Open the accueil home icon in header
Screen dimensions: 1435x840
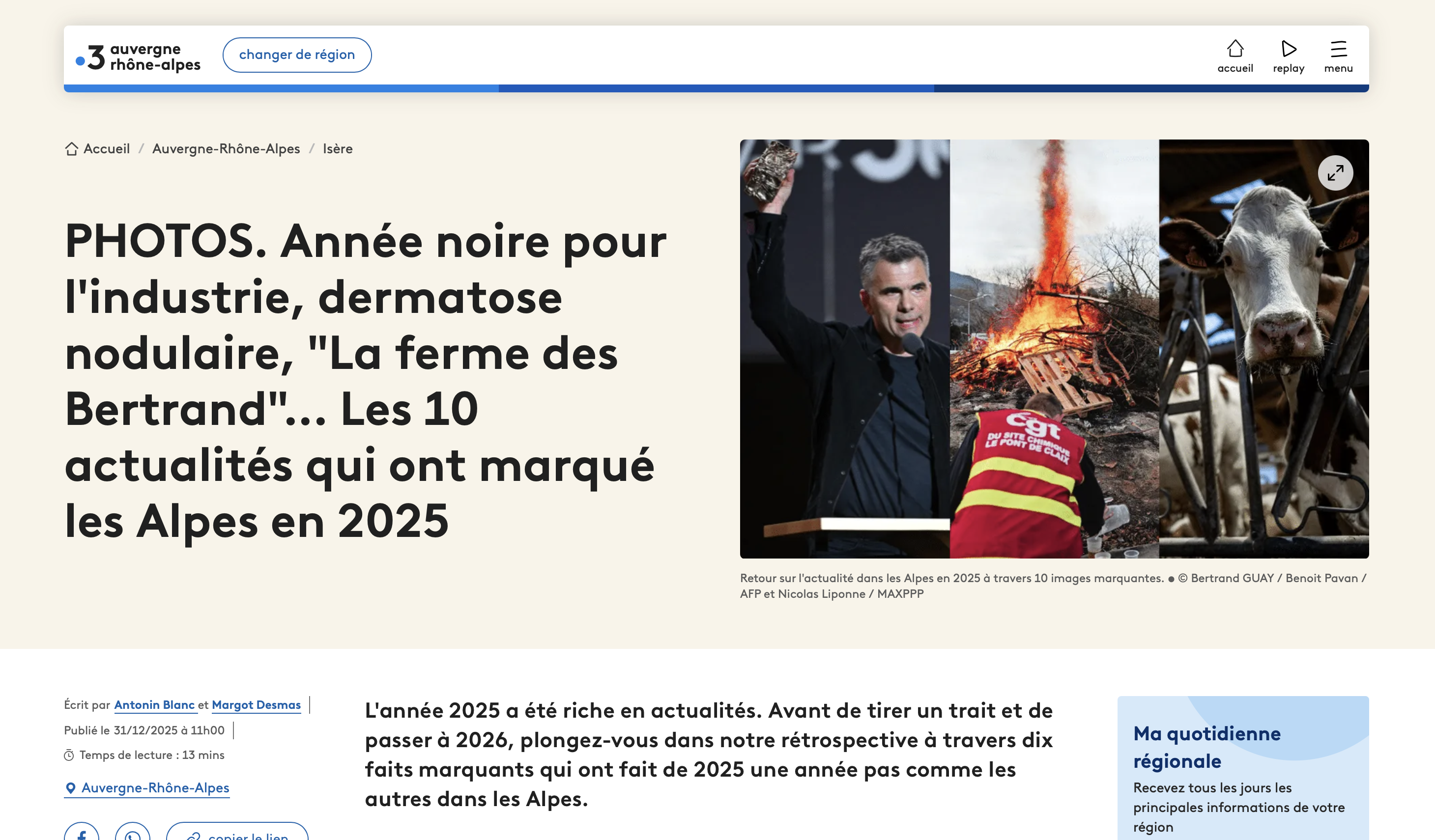[x=1234, y=50]
